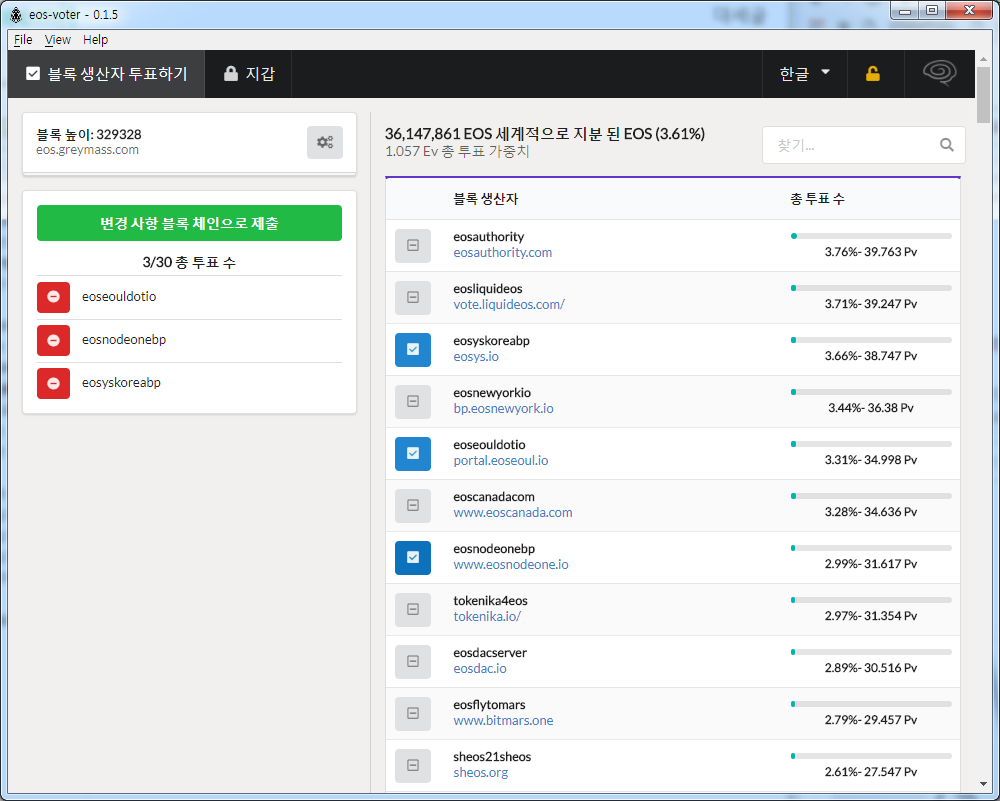This screenshot has height=801, width=1000.
Task: Click the tokenika4eos vote progress bar
Action: click(871, 600)
